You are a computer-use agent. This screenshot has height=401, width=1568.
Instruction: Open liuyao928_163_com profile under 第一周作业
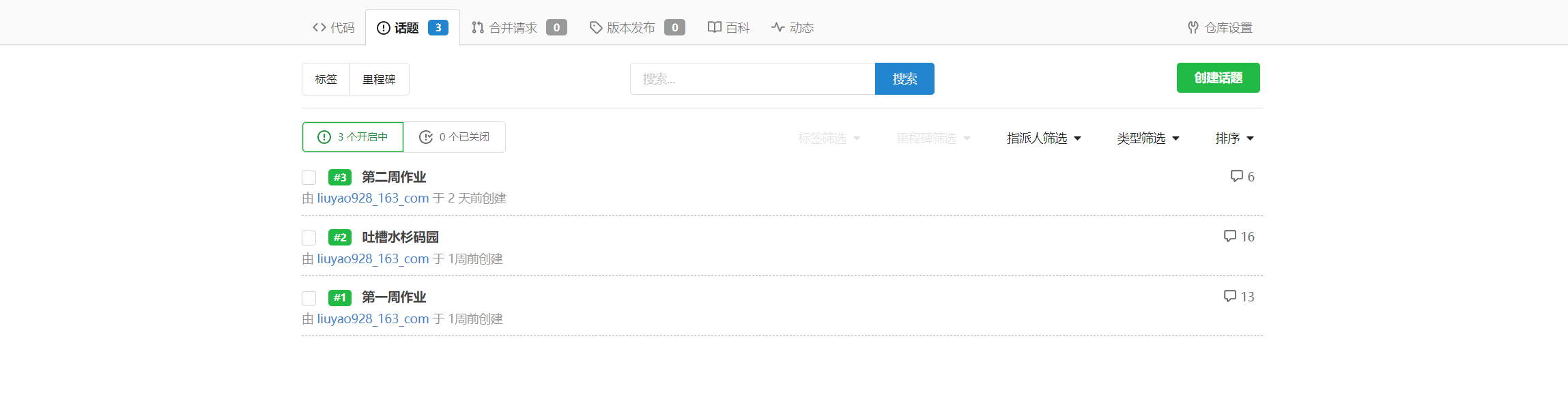pyautogui.click(x=373, y=319)
